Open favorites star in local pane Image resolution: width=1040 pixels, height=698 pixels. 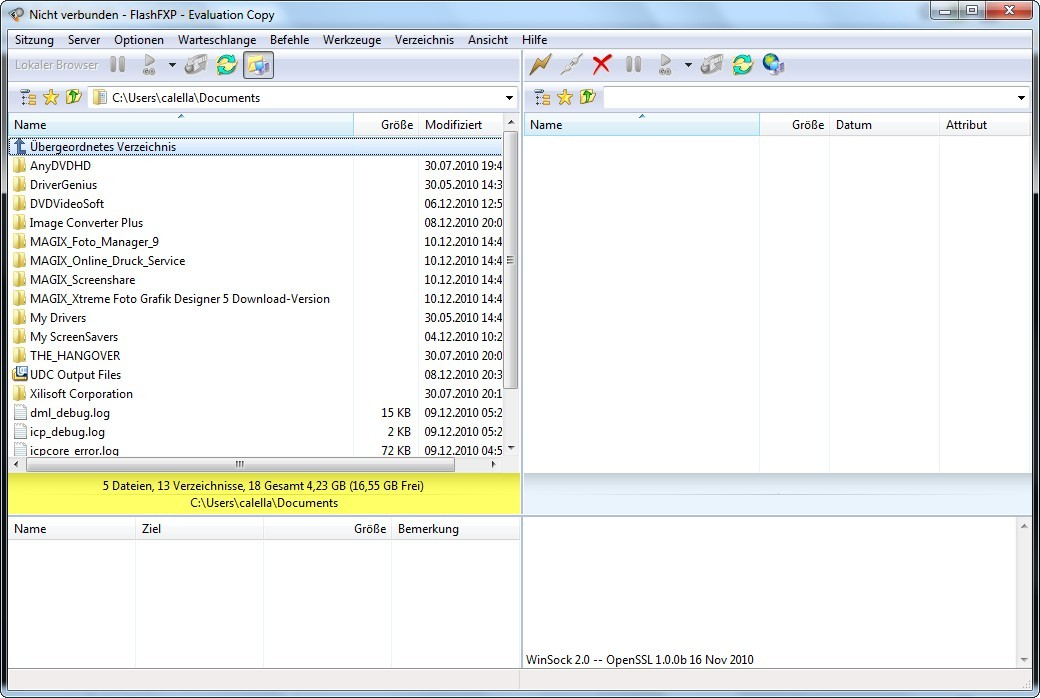[x=51, y=98]
